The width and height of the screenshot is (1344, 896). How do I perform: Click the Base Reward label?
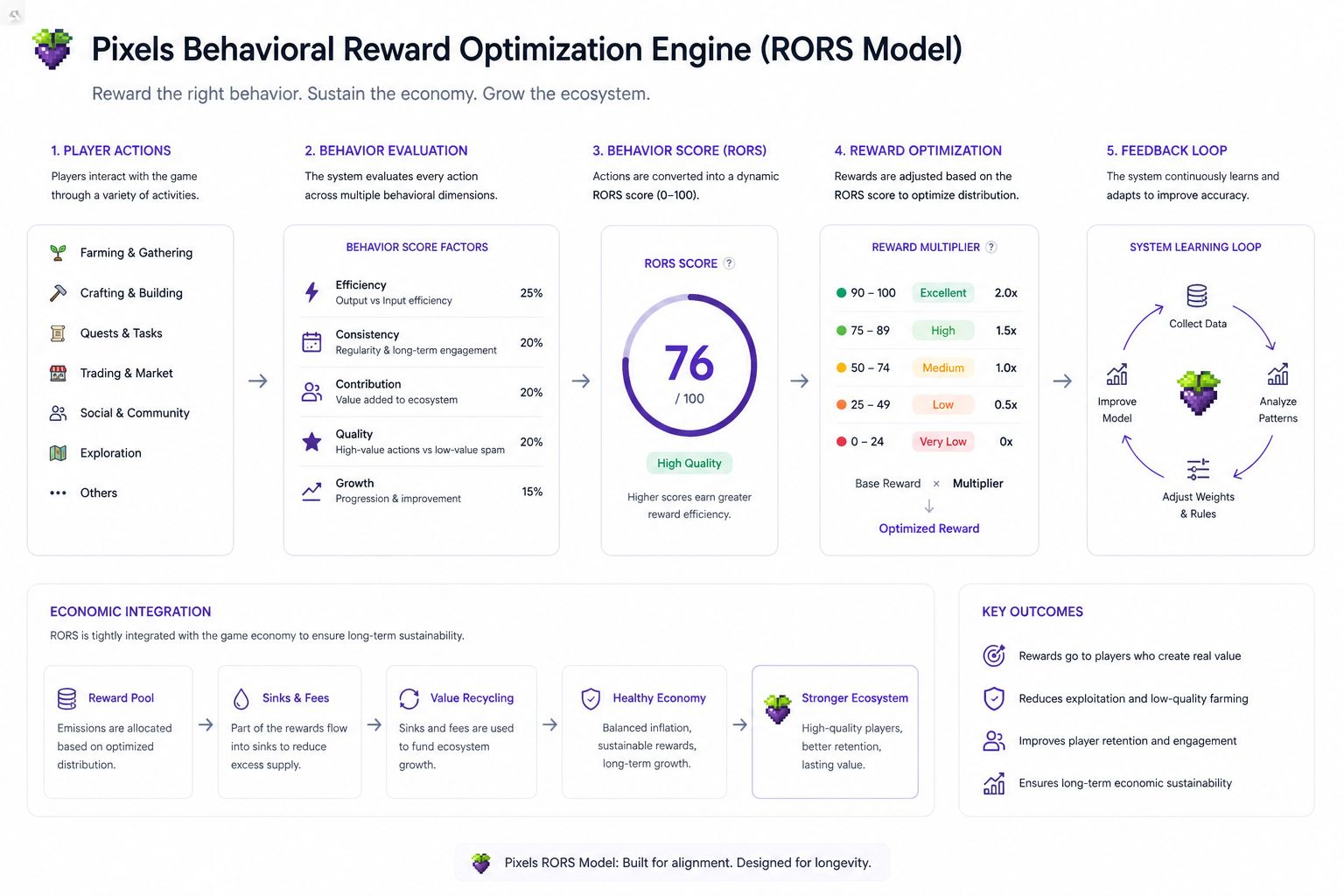[x=888, y=484]
